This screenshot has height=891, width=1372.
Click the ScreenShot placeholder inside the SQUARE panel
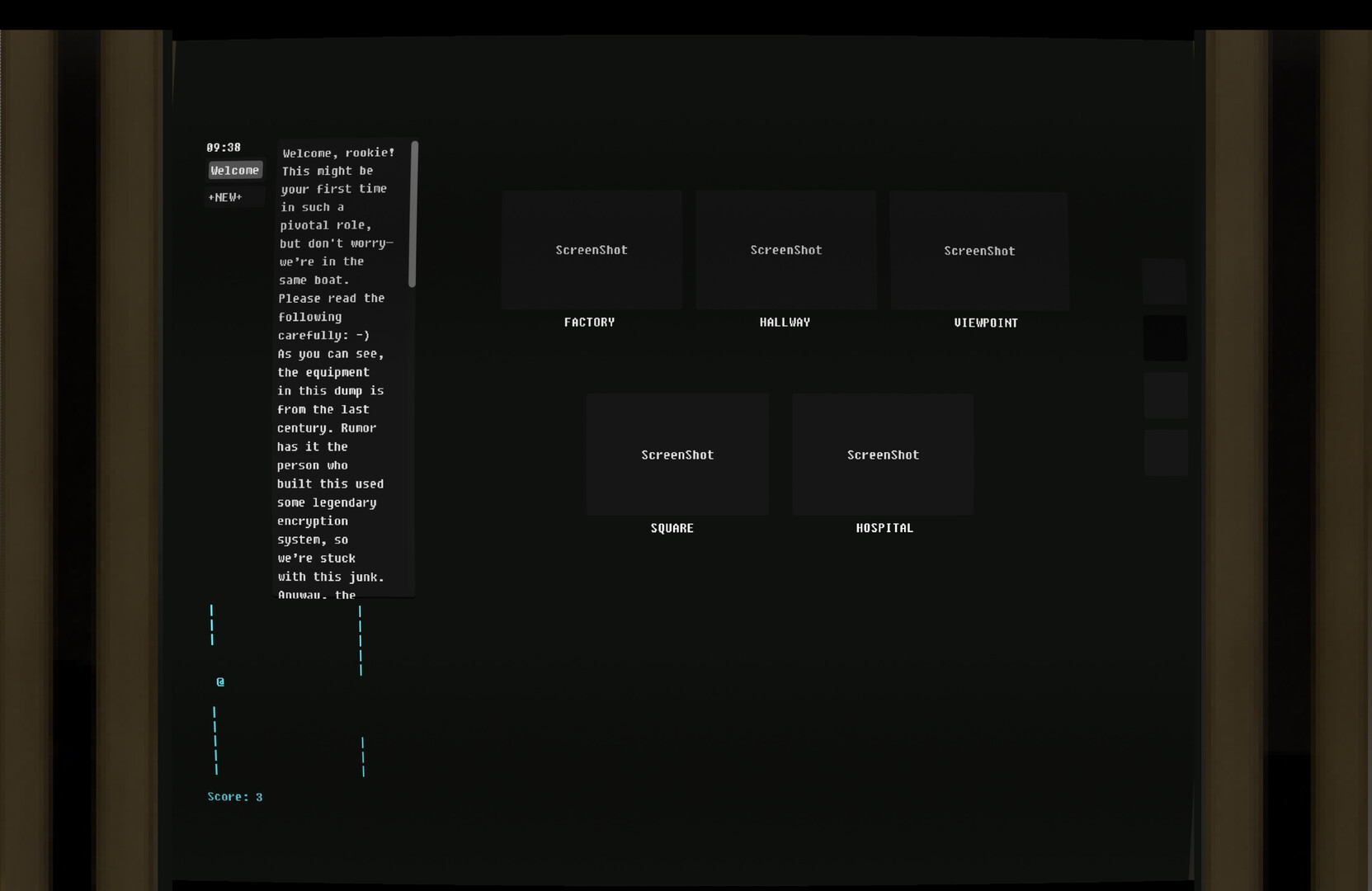tap(677, 455)
